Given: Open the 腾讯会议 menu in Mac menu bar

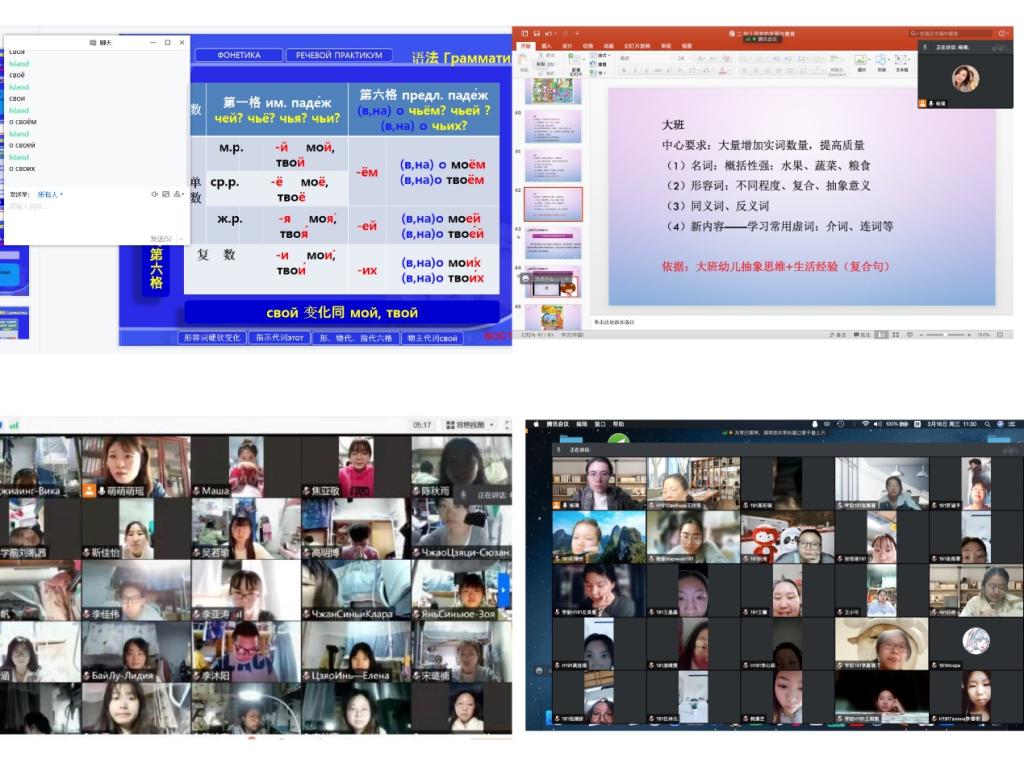Looking at the screenshot, I should pyautogui.click(x=557, y=424).
